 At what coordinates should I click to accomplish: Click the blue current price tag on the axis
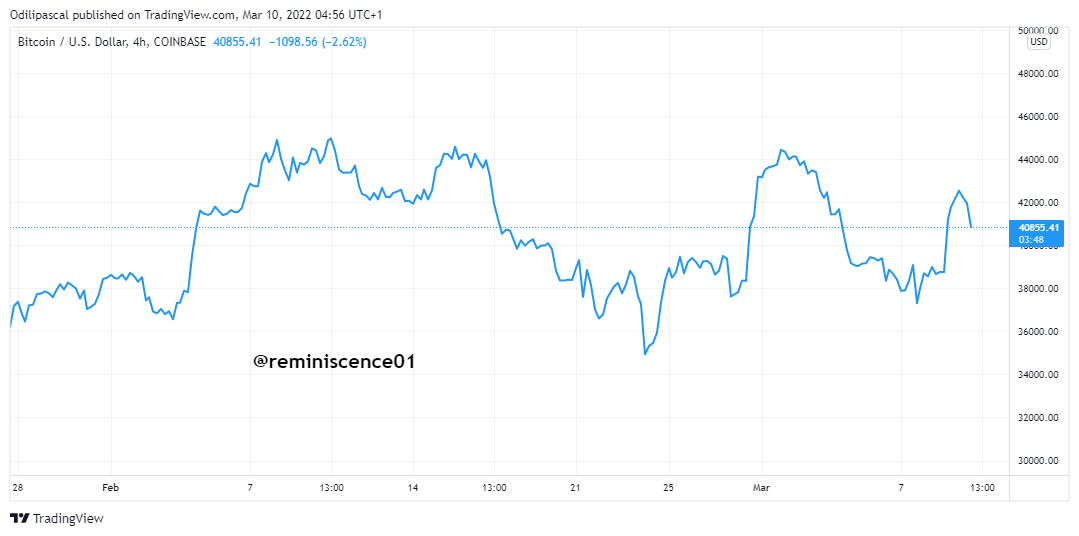[1035, 232]
